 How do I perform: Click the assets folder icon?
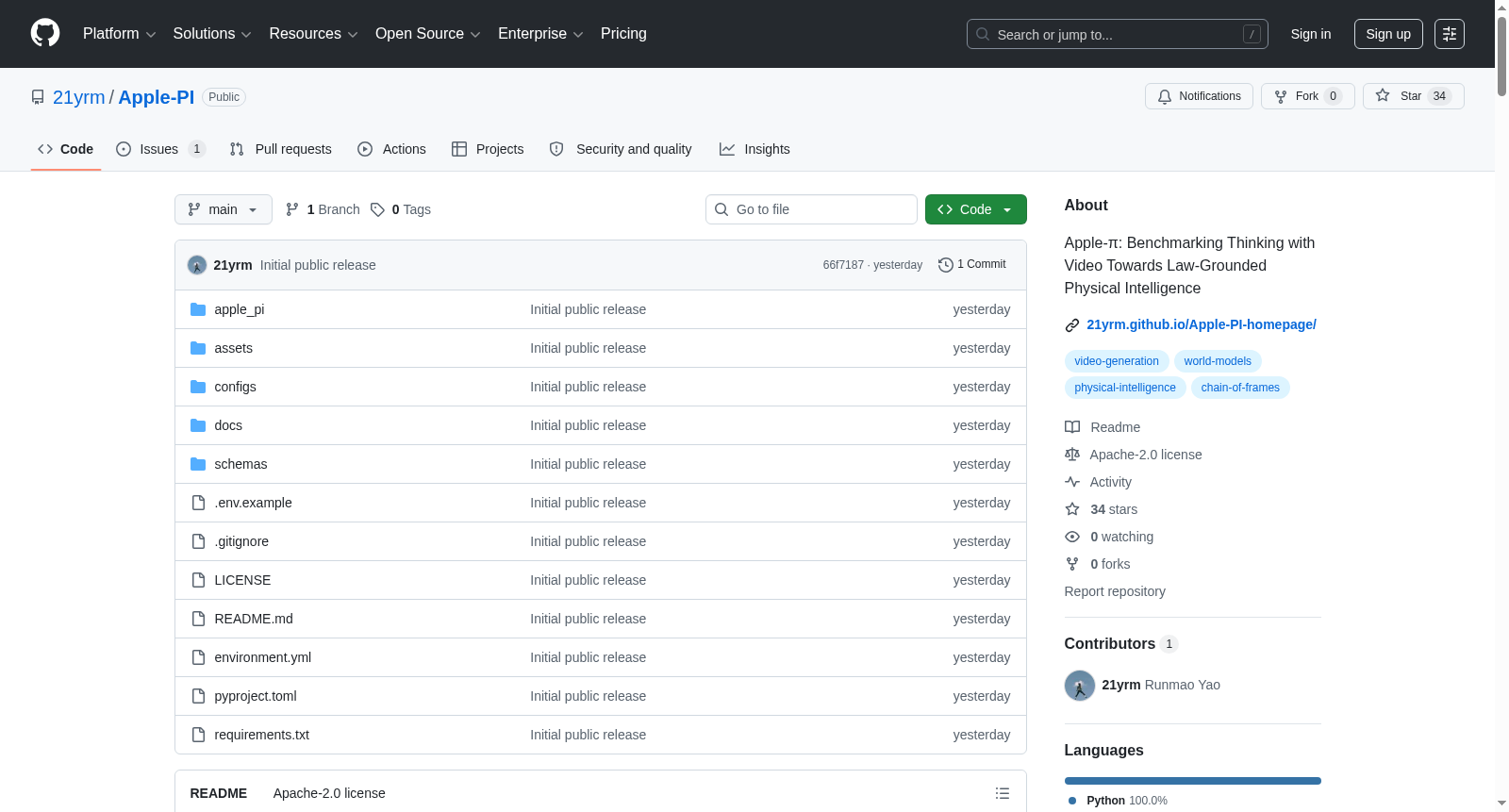pyautogui.click(x=198, y=348)
